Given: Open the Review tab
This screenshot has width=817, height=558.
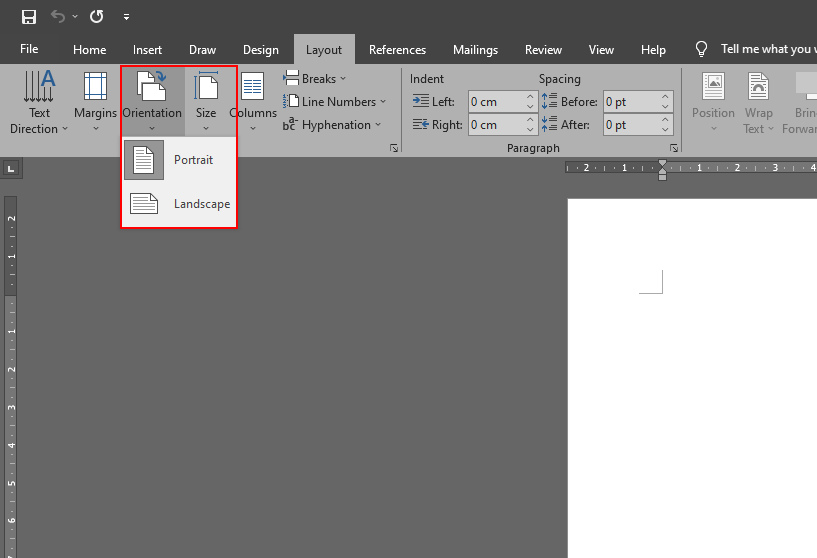Looking at the screenshot, I should tap(543, 49).
